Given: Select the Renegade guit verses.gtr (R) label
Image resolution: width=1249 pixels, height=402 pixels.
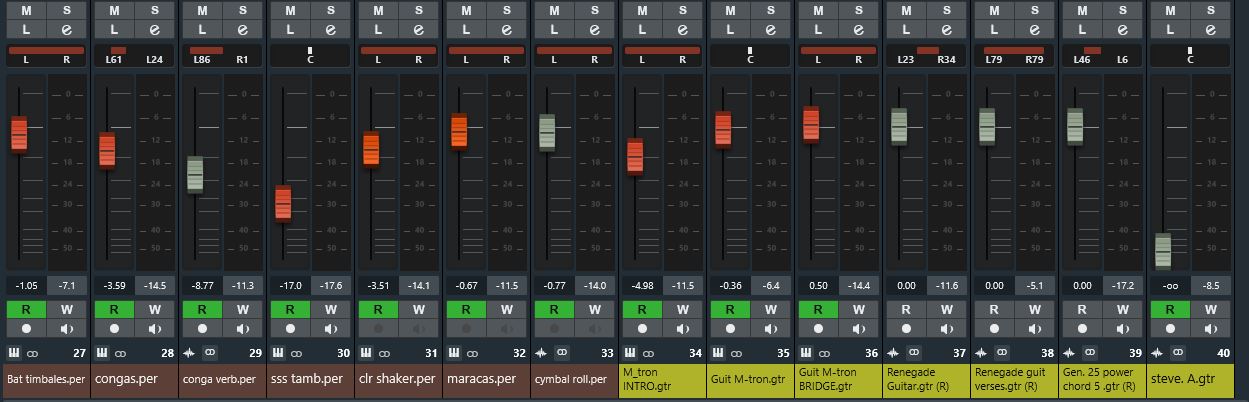Looking at the screenshot, I should (x=1014, y=380).
